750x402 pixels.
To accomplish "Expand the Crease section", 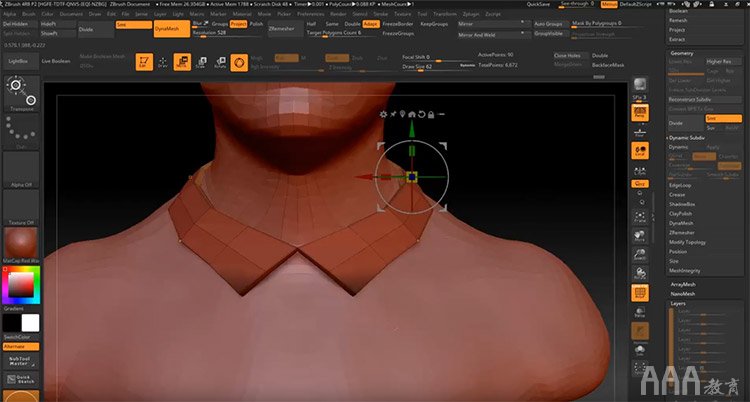I will coord(677,195).
